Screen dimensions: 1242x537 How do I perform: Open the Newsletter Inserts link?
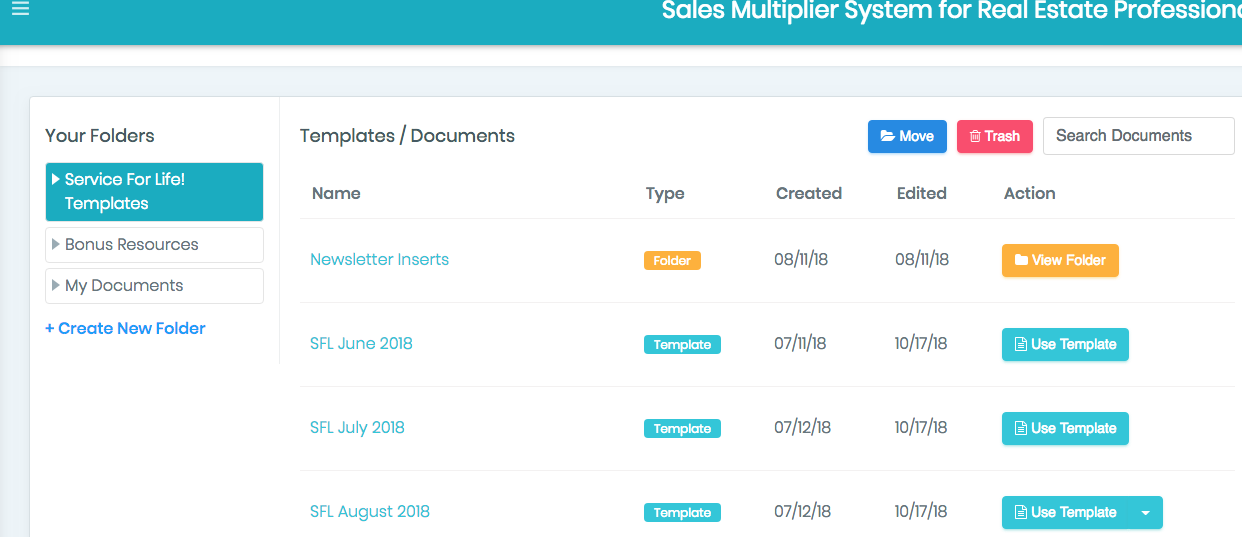tap(379, 259)
